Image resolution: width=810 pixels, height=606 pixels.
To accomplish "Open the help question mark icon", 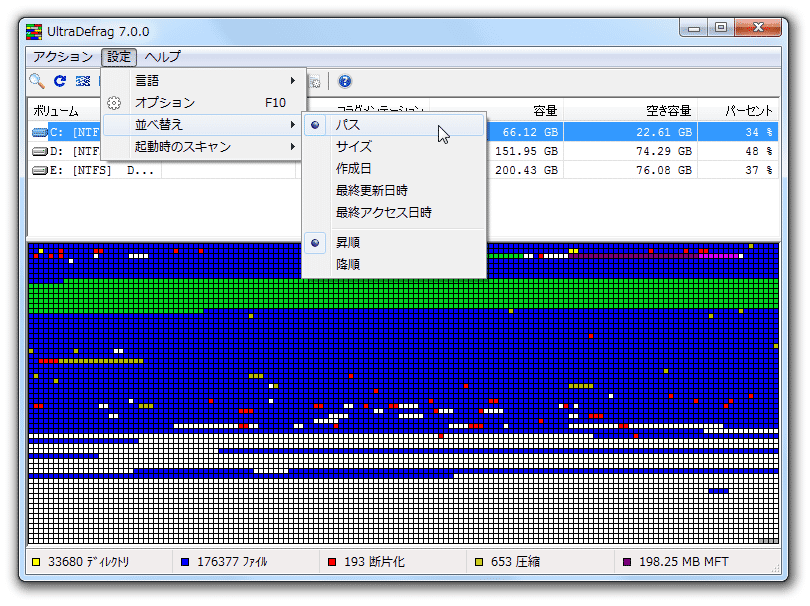I will point(345,81).
